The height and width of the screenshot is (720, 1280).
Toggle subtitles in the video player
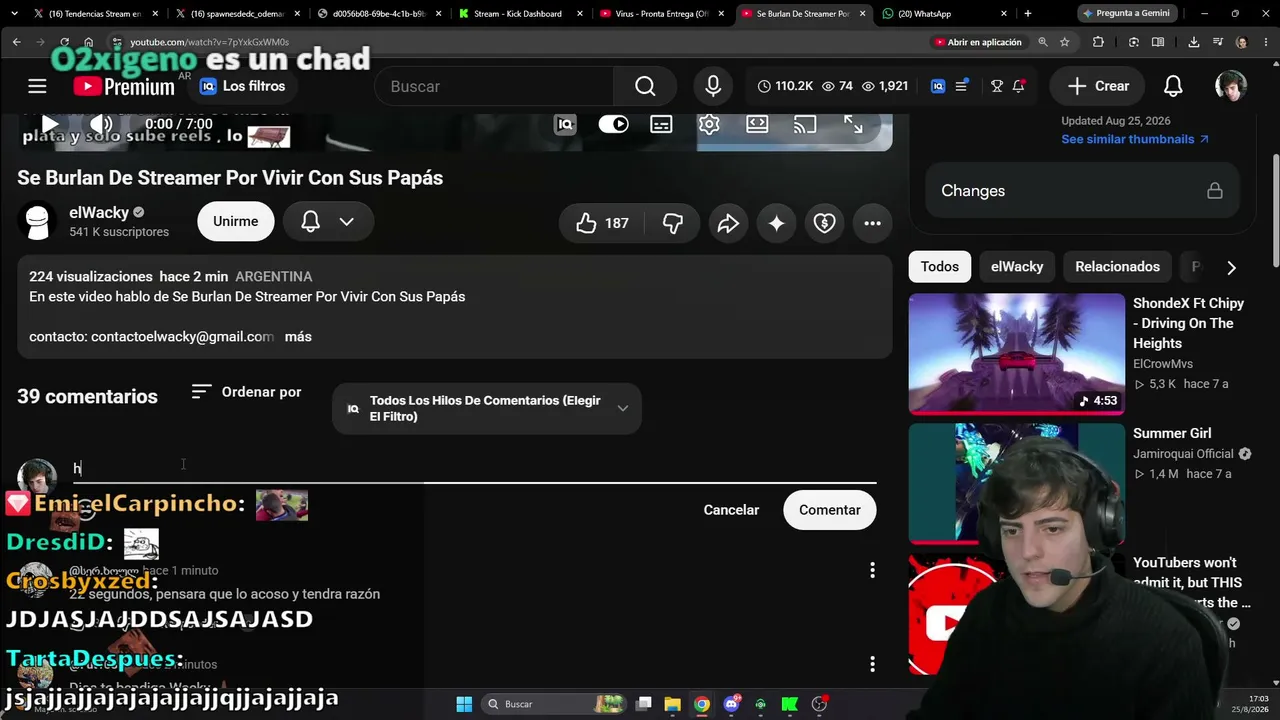[661, 124]
